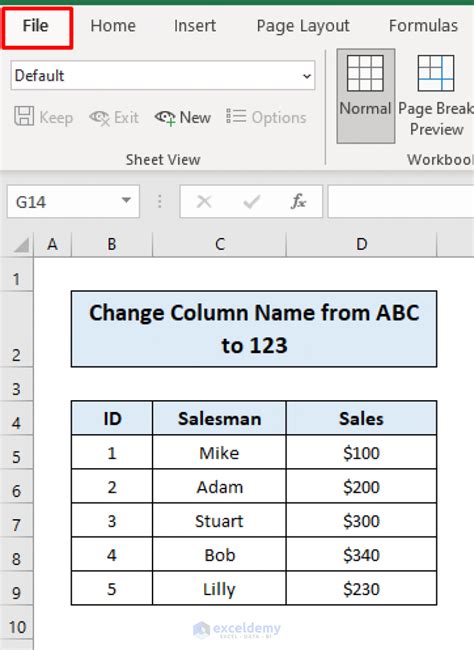The width and height of the screenshot is (474, 650).
Task: Click the ID cell with value 4
Action: (x=112, y=554)
